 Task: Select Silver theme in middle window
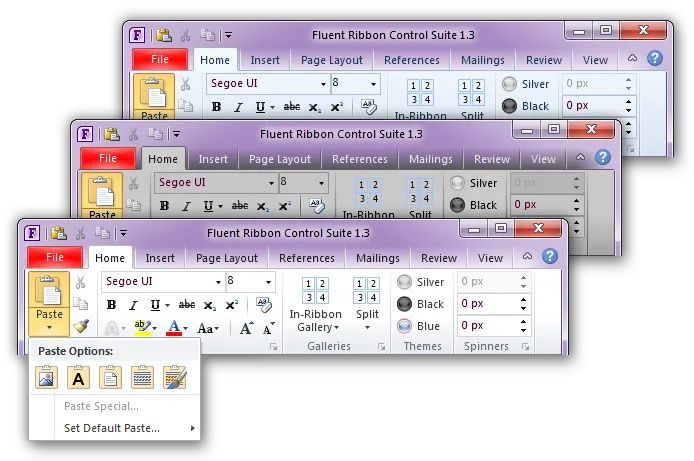coord(473,183)
